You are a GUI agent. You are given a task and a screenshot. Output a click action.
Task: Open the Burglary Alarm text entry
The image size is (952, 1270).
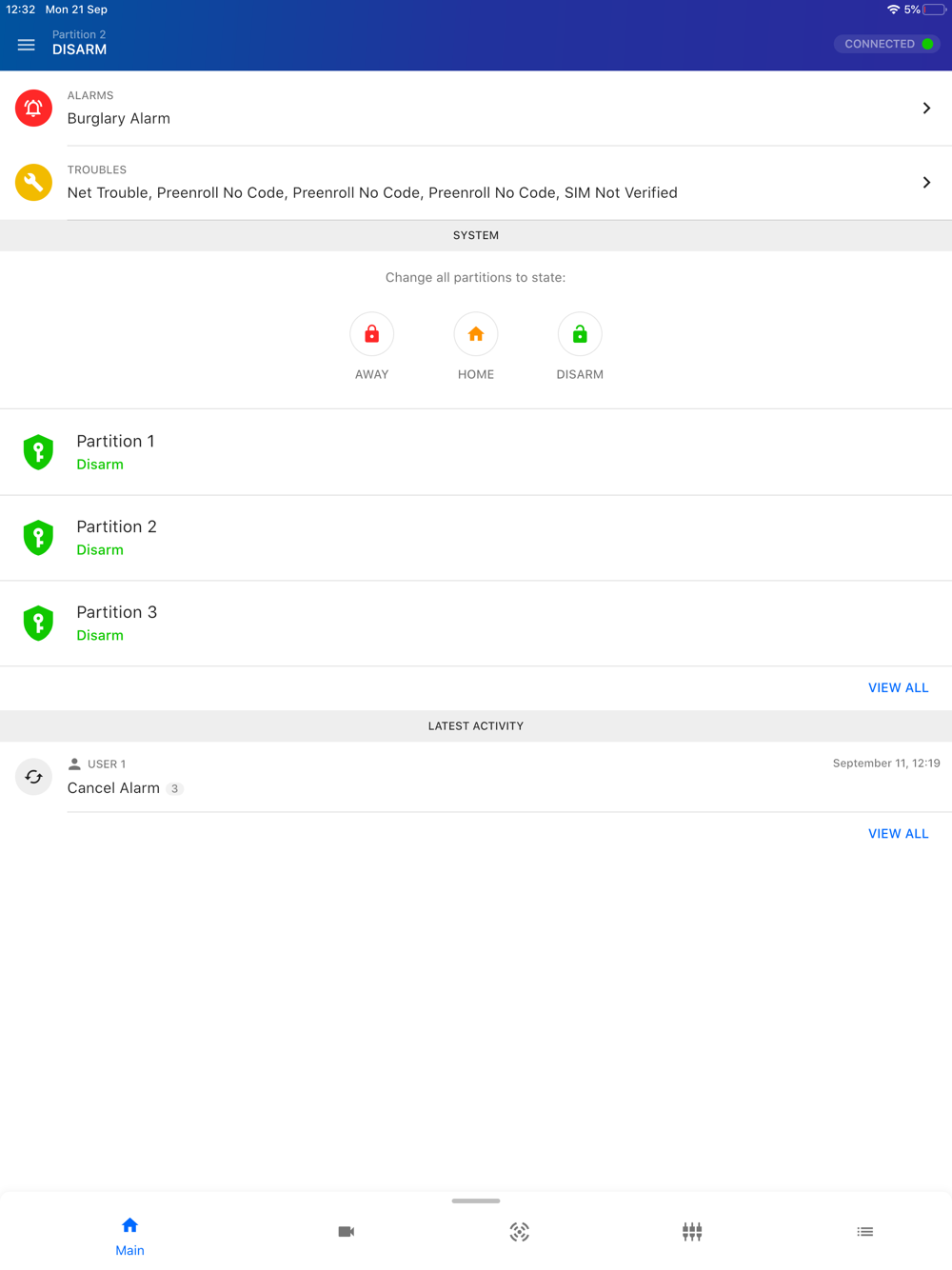pyautogui.click(x=119, y=118)
